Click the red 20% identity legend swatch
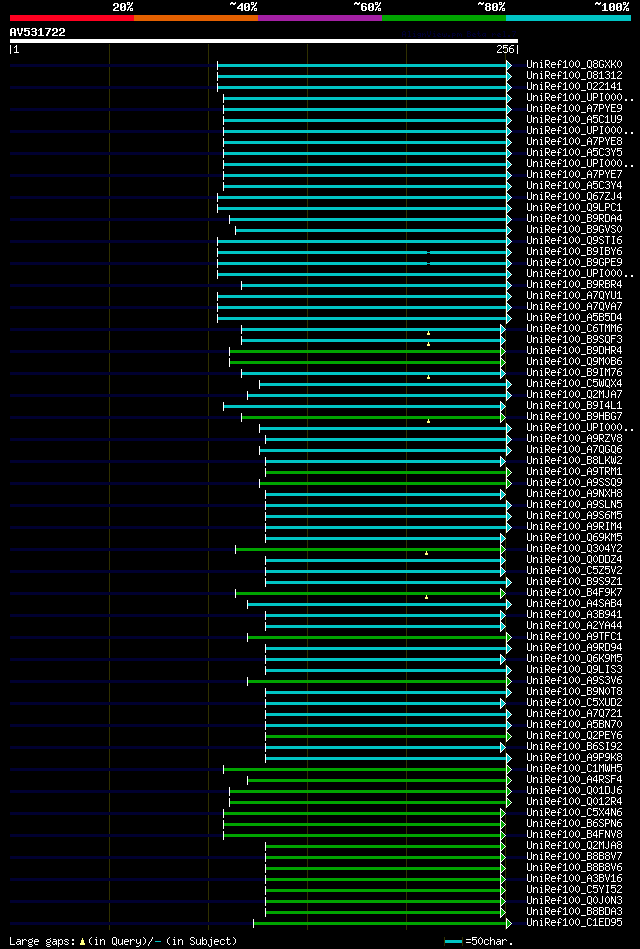640x949 pixels. pyautogui.click(x=71, y=18)
